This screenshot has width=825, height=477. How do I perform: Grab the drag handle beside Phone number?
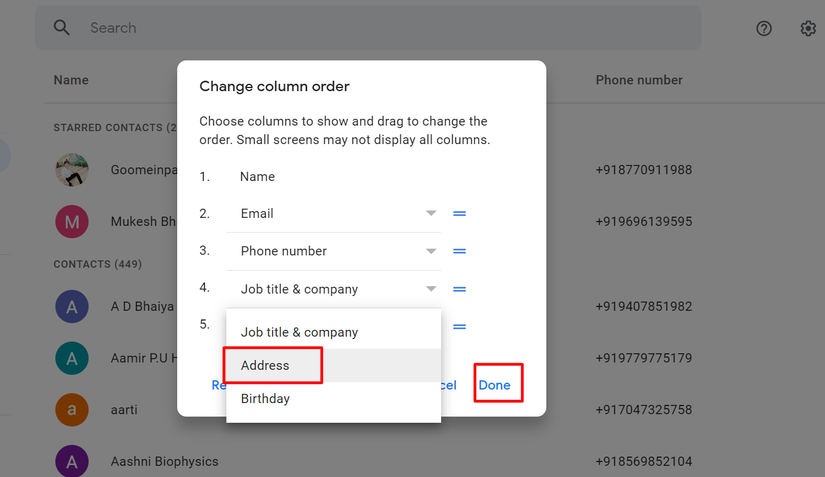[459, 251]
